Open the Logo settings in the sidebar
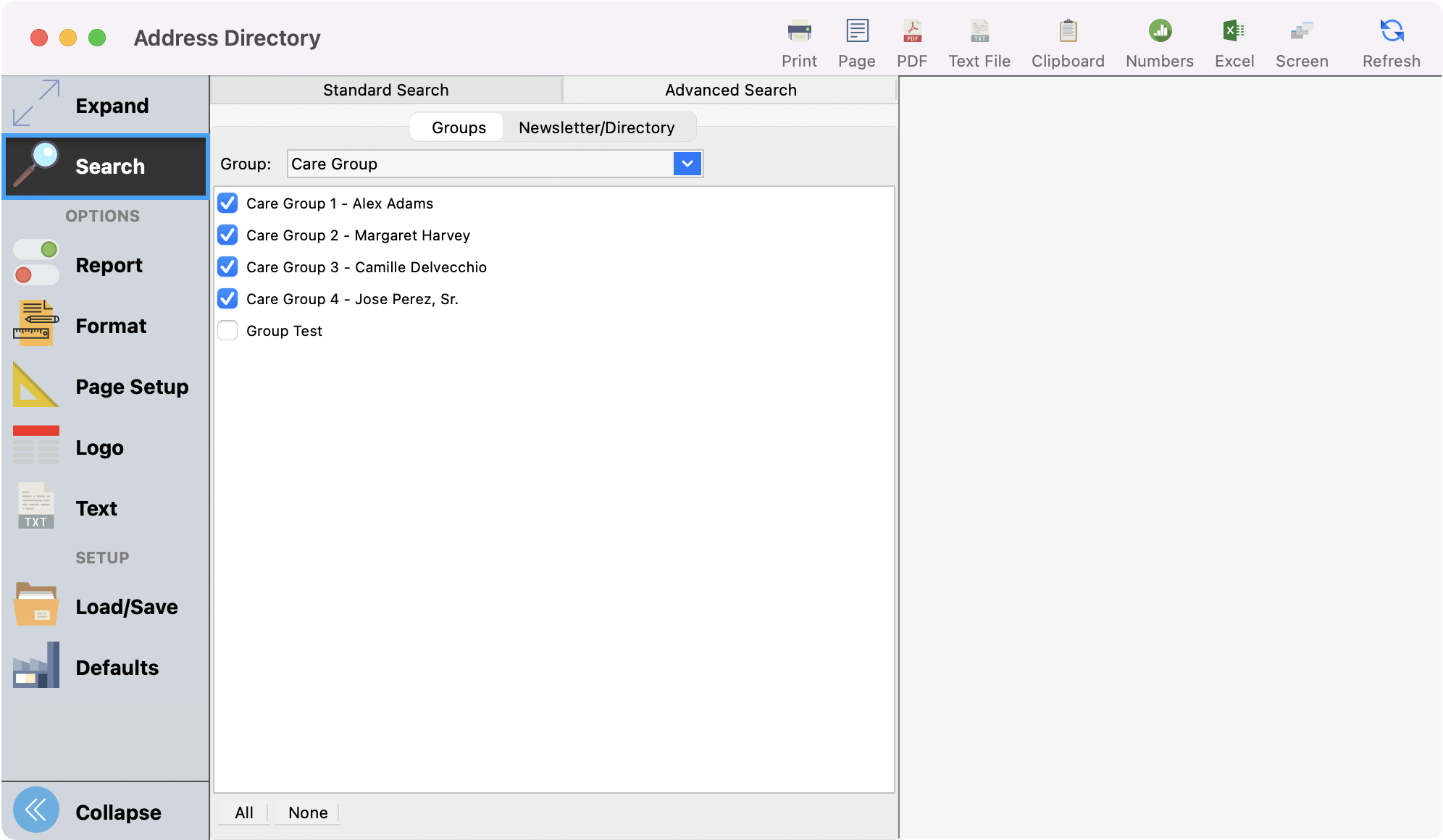The width and height of the screenshot is (1443, 840). click(x=99, y=448)
